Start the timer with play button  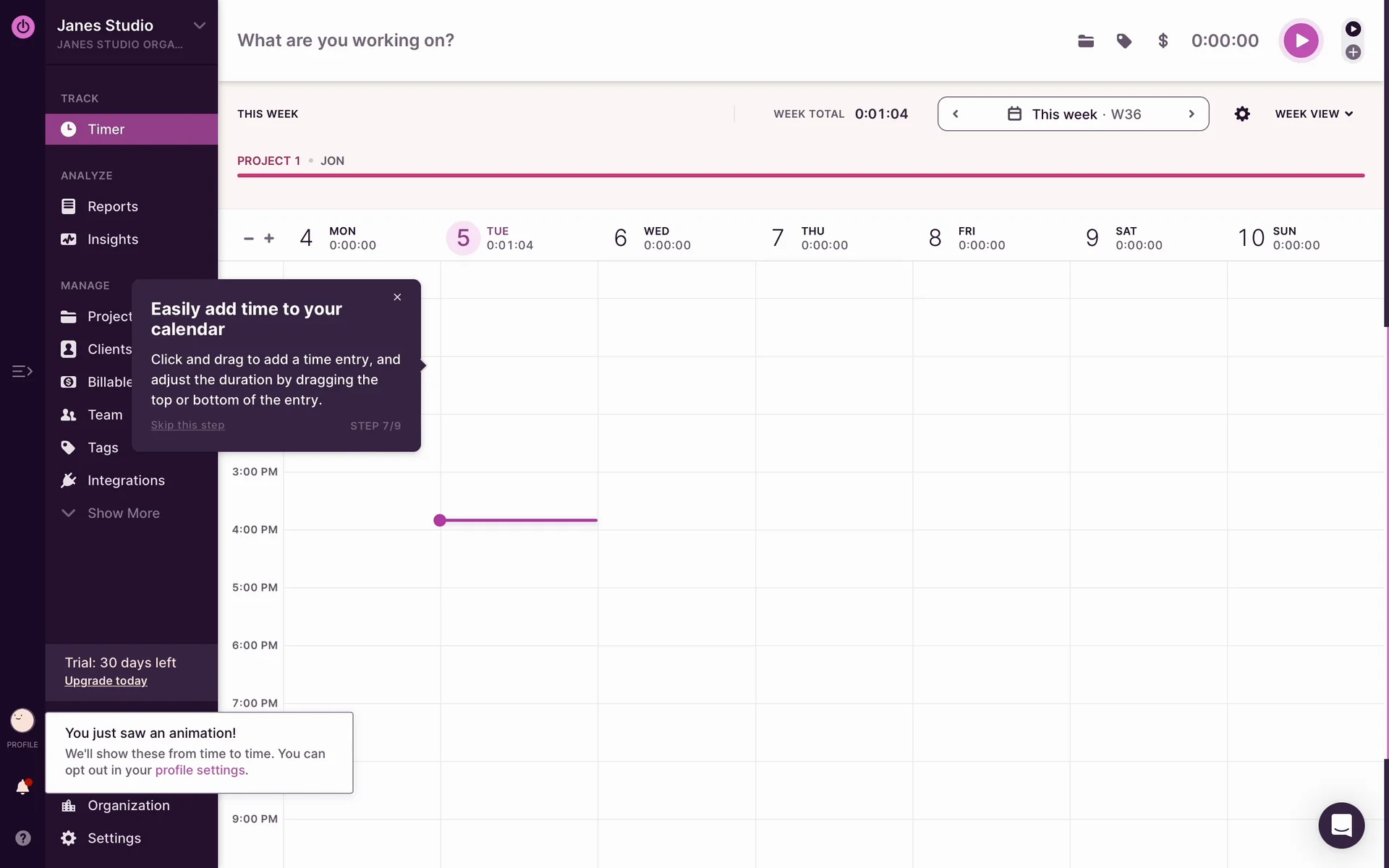click(1301, 41)
